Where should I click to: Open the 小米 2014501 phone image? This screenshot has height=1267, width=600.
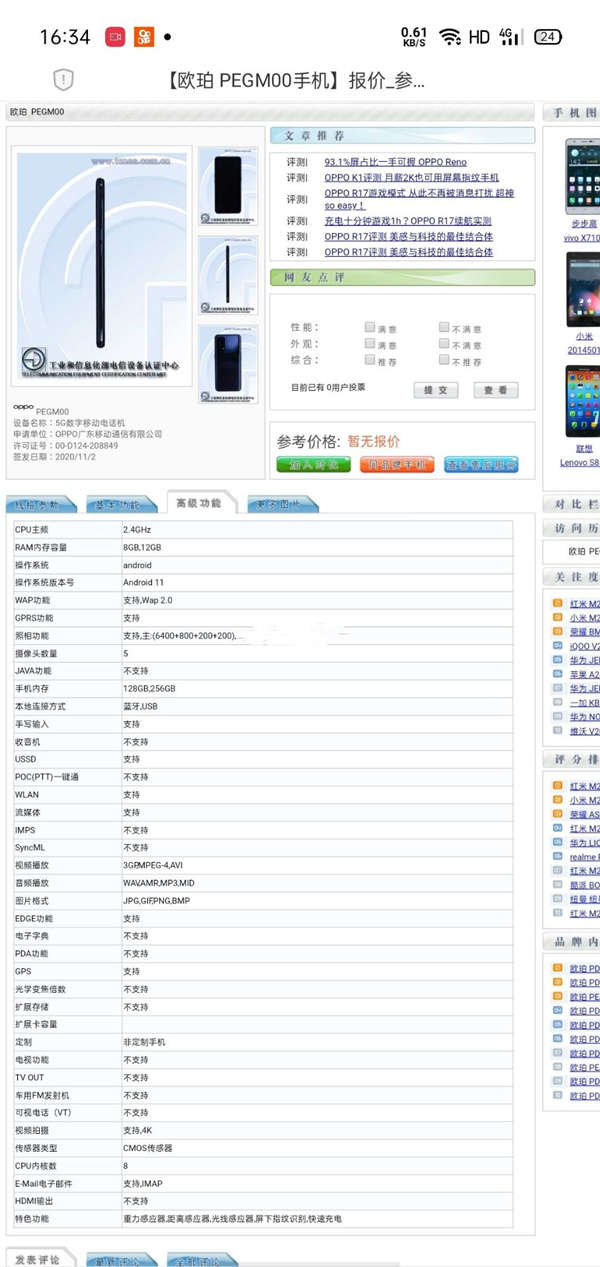tap(582, 289)
